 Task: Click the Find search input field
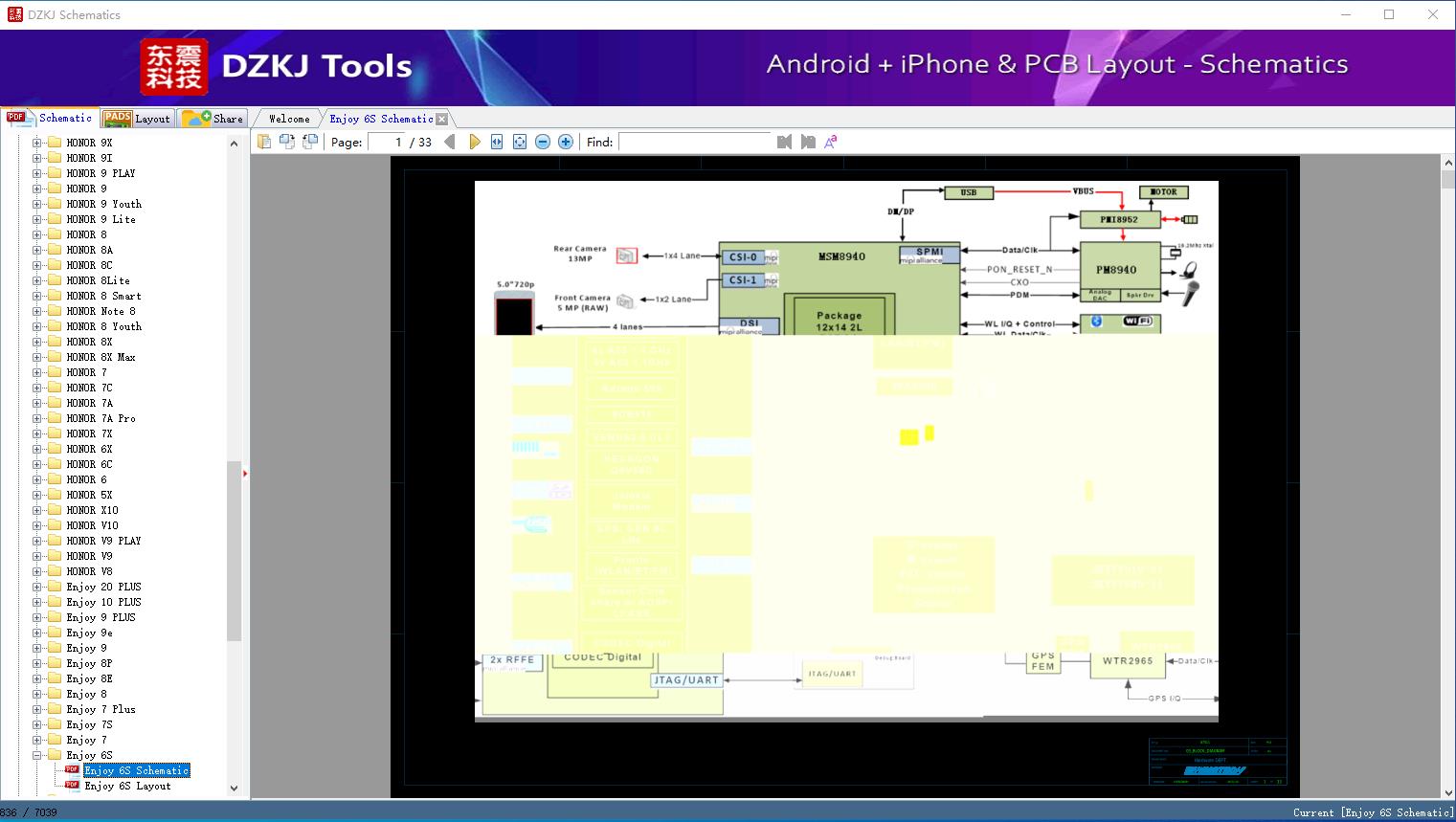pyautogui.click(x=695, y=142)
